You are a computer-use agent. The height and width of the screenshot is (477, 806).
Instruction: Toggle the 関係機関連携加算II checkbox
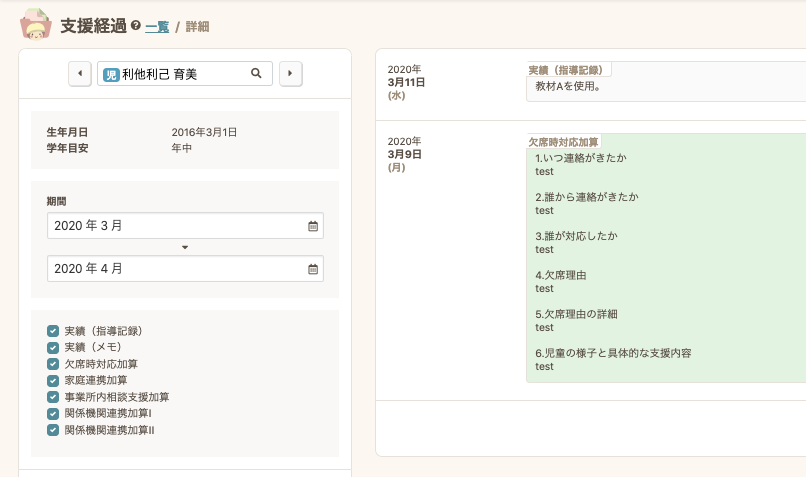point(53,430)
